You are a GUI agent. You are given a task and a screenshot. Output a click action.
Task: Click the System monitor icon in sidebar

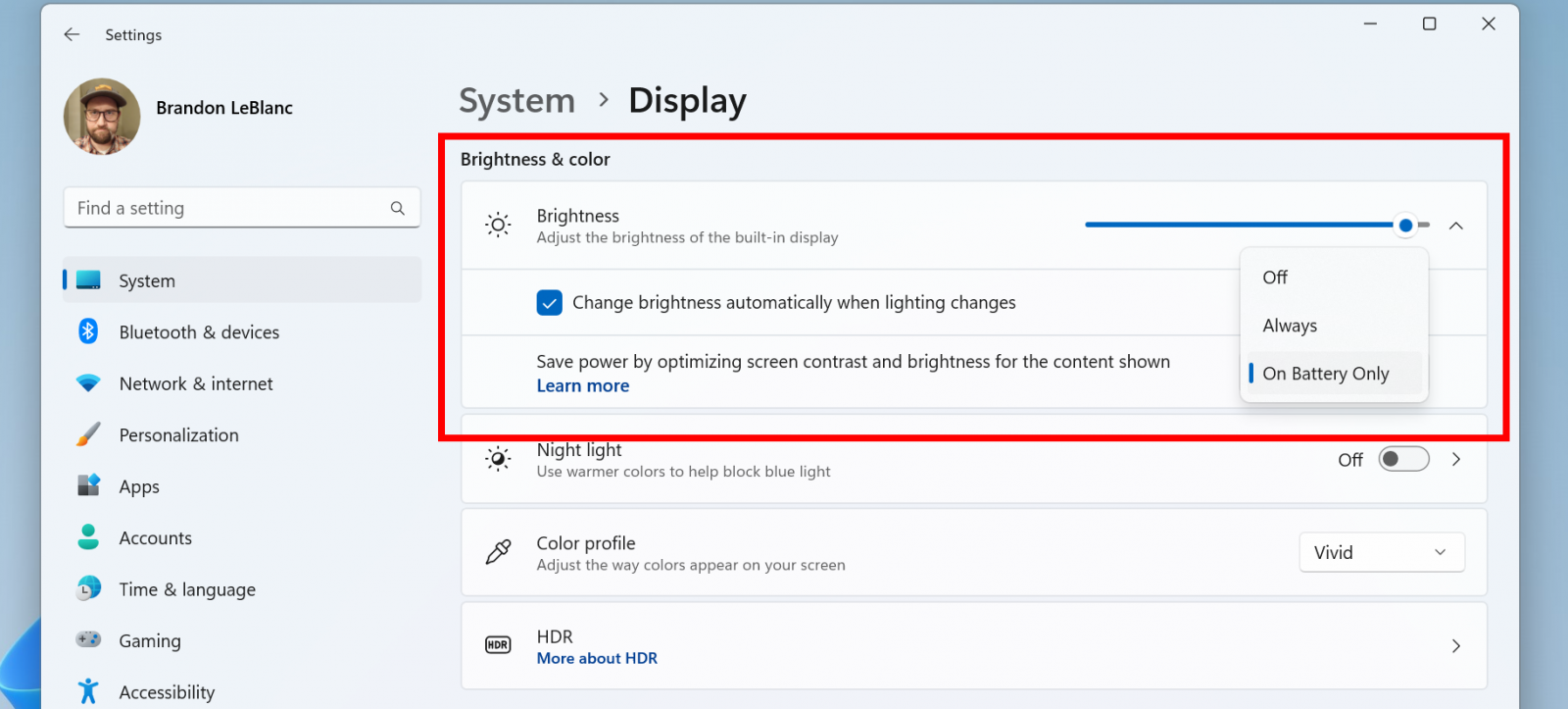click(88, 280)
